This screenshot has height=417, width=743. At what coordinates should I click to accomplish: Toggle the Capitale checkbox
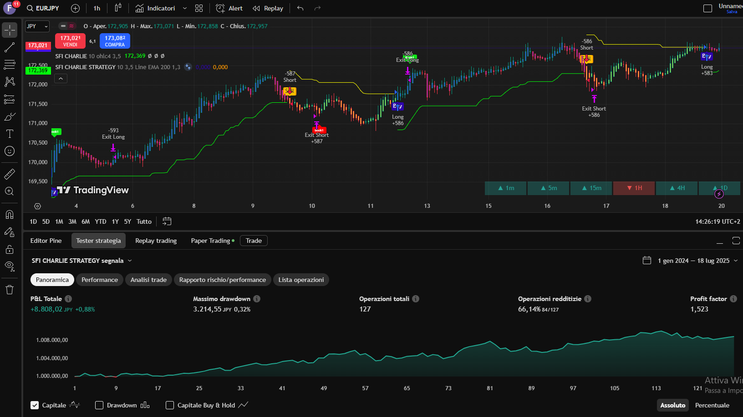(35, 405)
